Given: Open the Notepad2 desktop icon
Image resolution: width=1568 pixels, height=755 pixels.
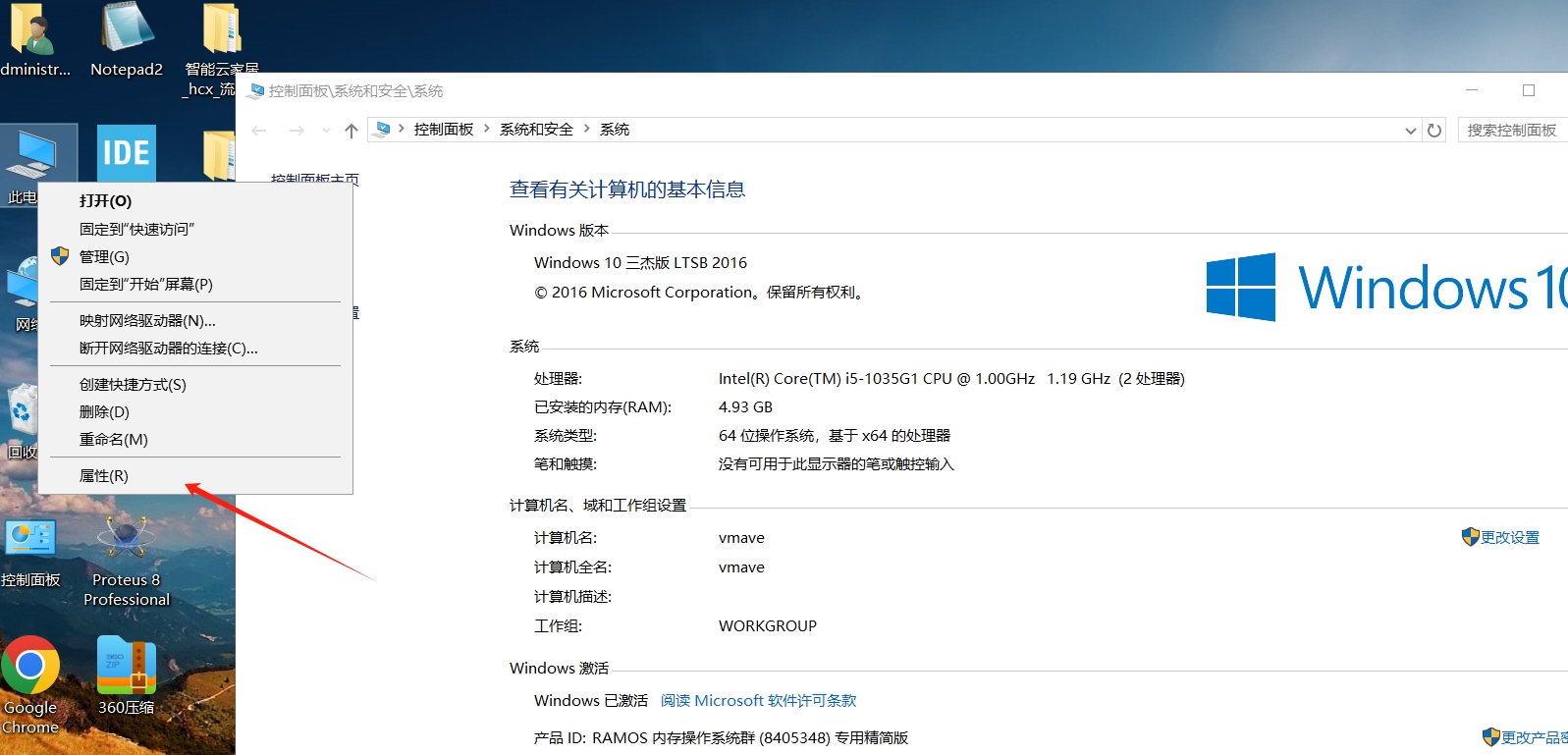Looking at the screenshot, I should point(127,39).
